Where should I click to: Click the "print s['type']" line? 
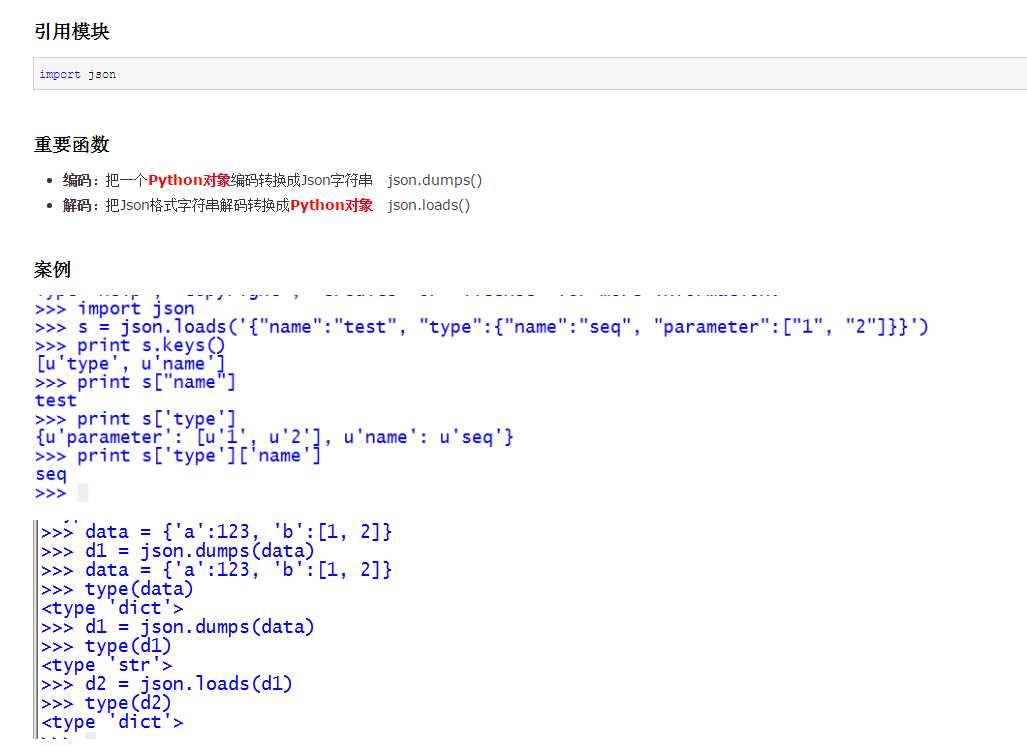(x=136, y=418)
